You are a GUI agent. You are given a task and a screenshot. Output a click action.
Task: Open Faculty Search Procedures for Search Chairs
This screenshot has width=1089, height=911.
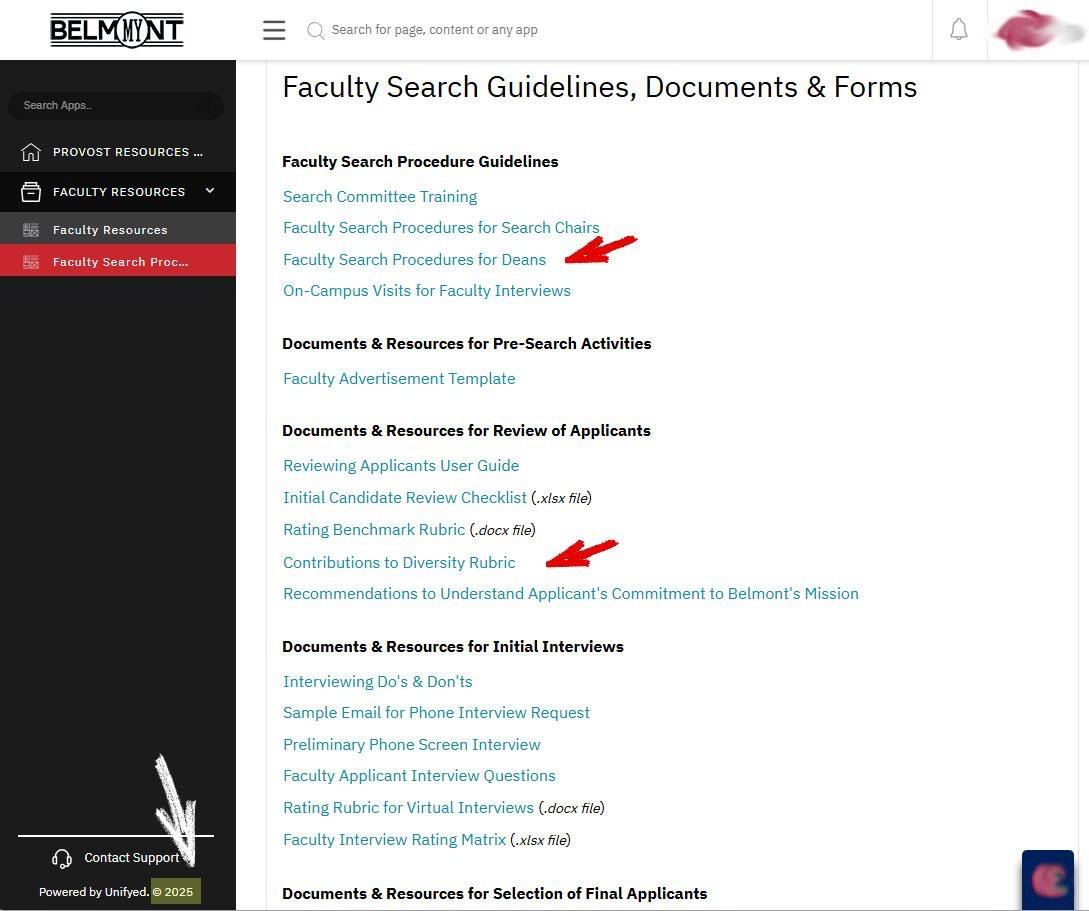[x=441, y=228]
